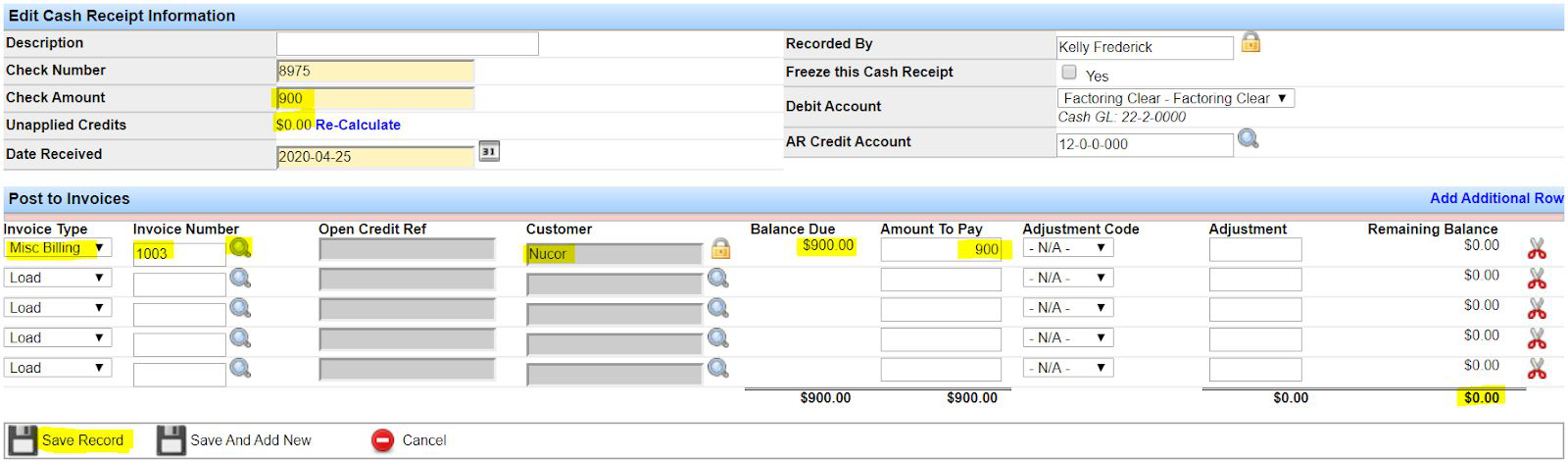Open customer search on fifth row
The height and width of the screenshot is (462, 1568).
[718, 369]
